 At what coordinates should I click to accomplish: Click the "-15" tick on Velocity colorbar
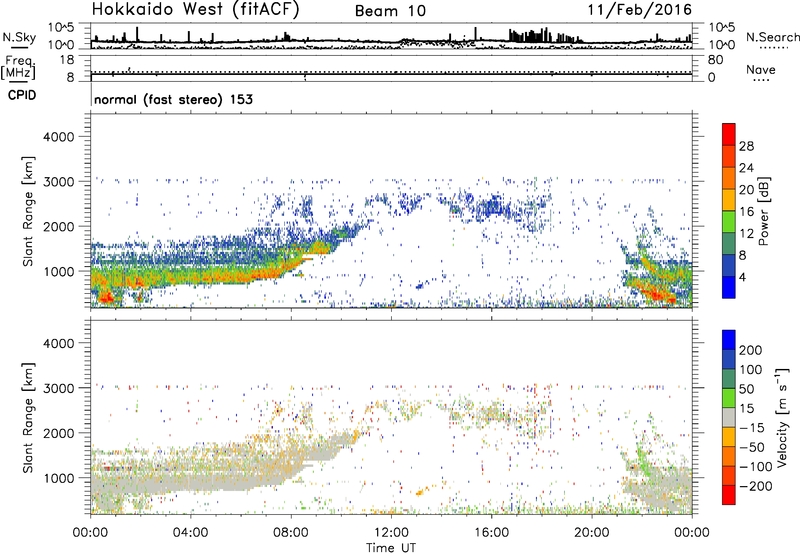(x=752, y=428)
